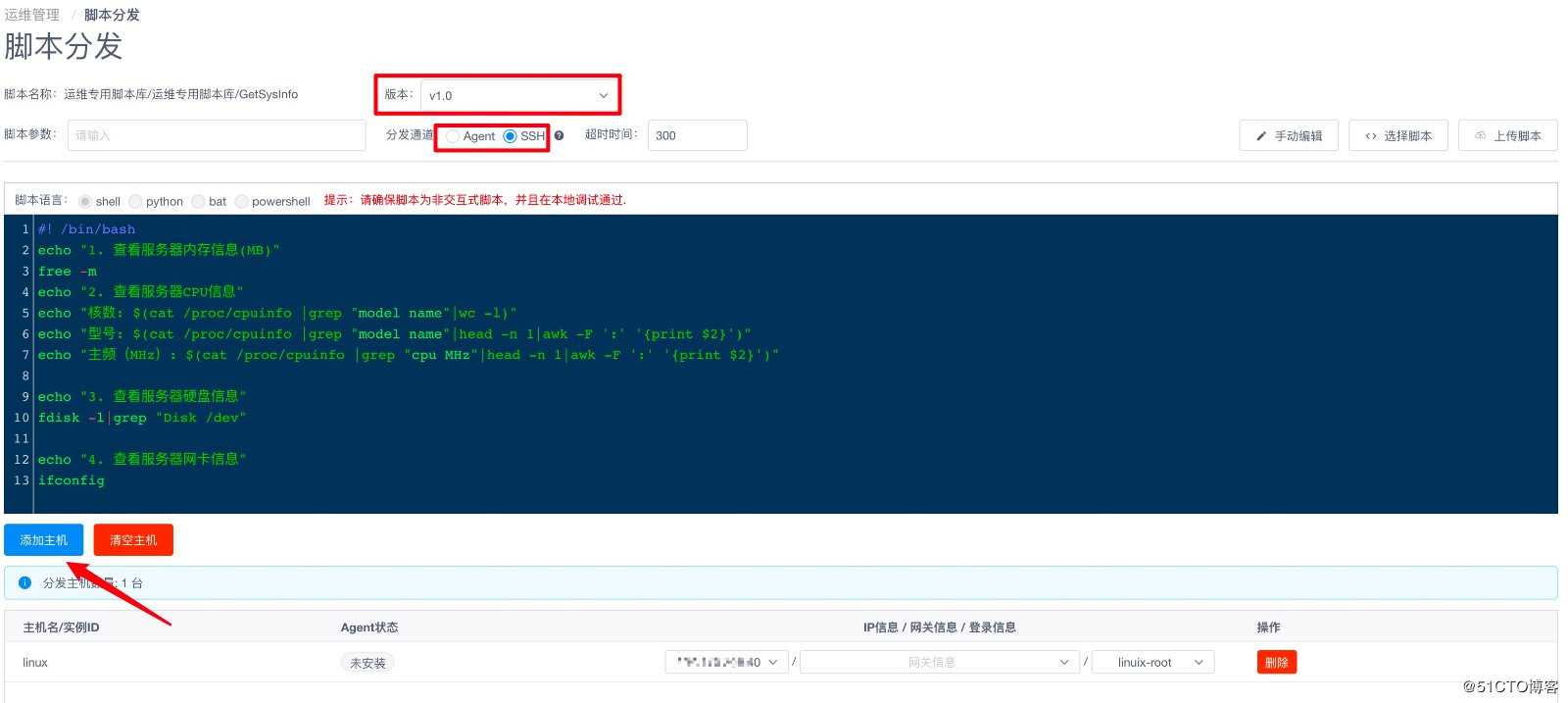The width and height of the screenshot is (1568, 703).
Task: Click the 'fdisk -l' line in the editor
Action: pos(142,418)
